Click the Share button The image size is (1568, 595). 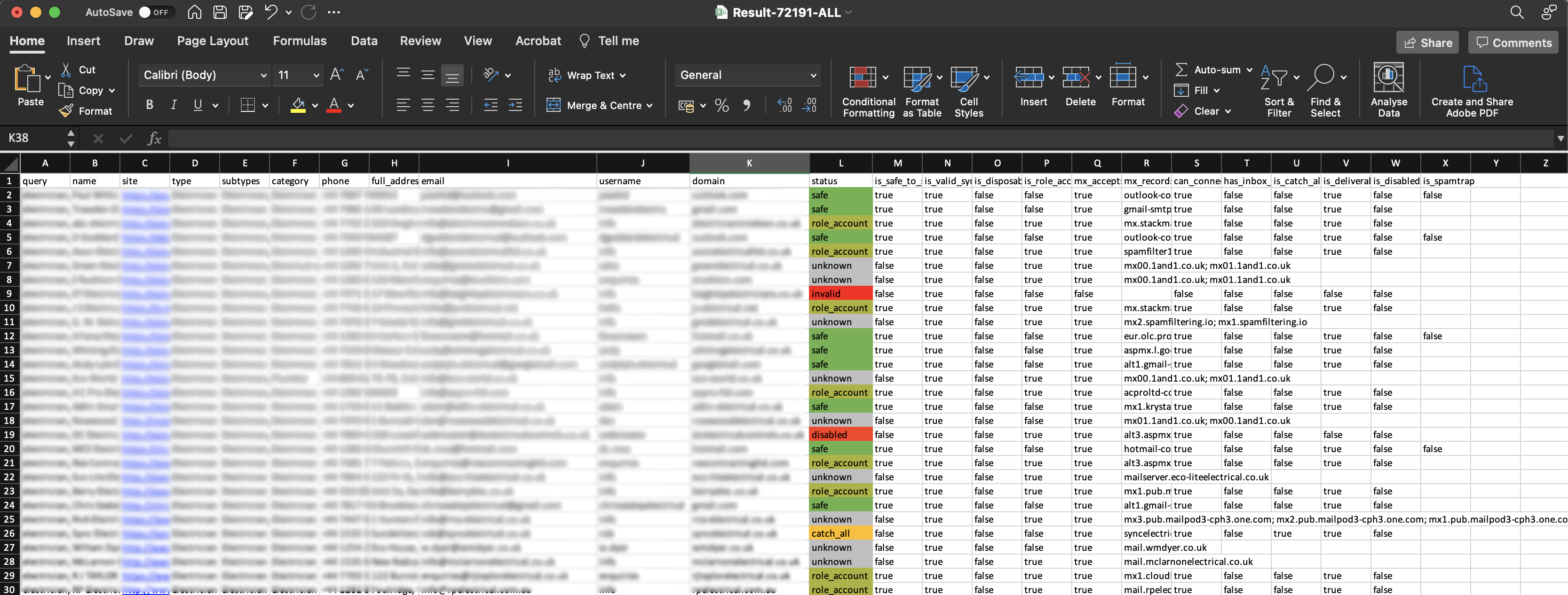tap(1427, 42)
